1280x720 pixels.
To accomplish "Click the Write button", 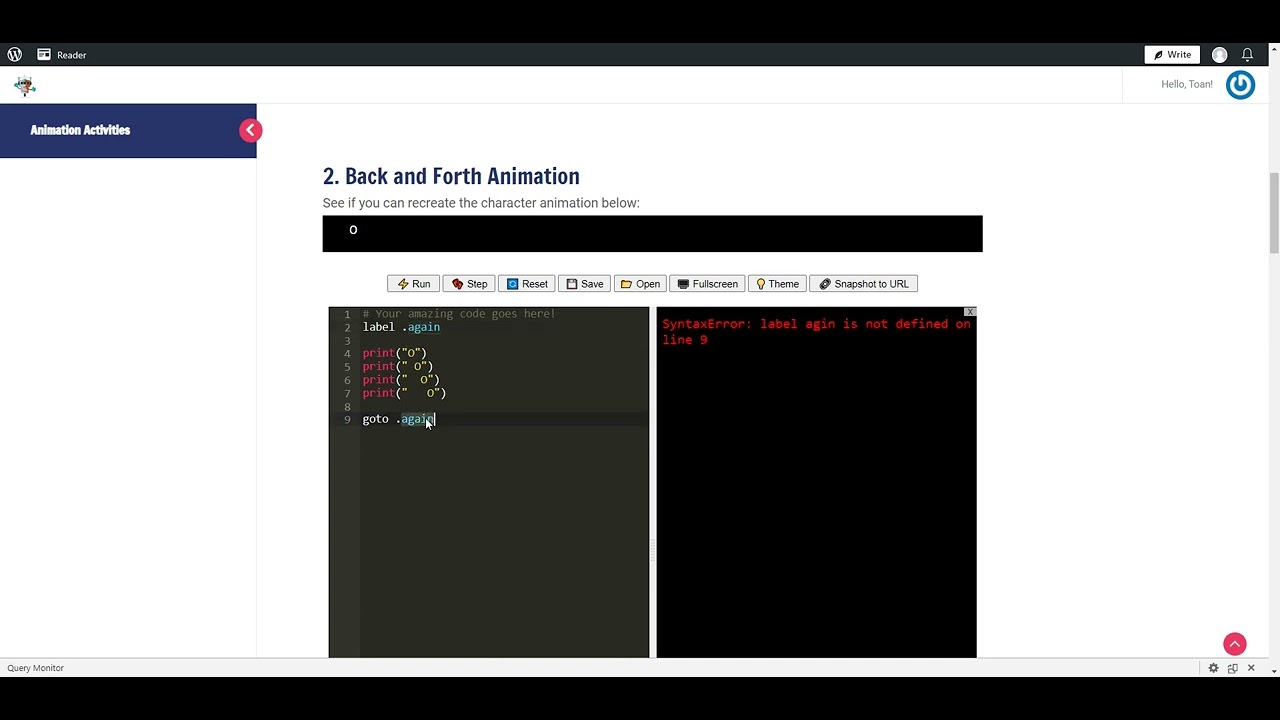I will point(1172,55).
